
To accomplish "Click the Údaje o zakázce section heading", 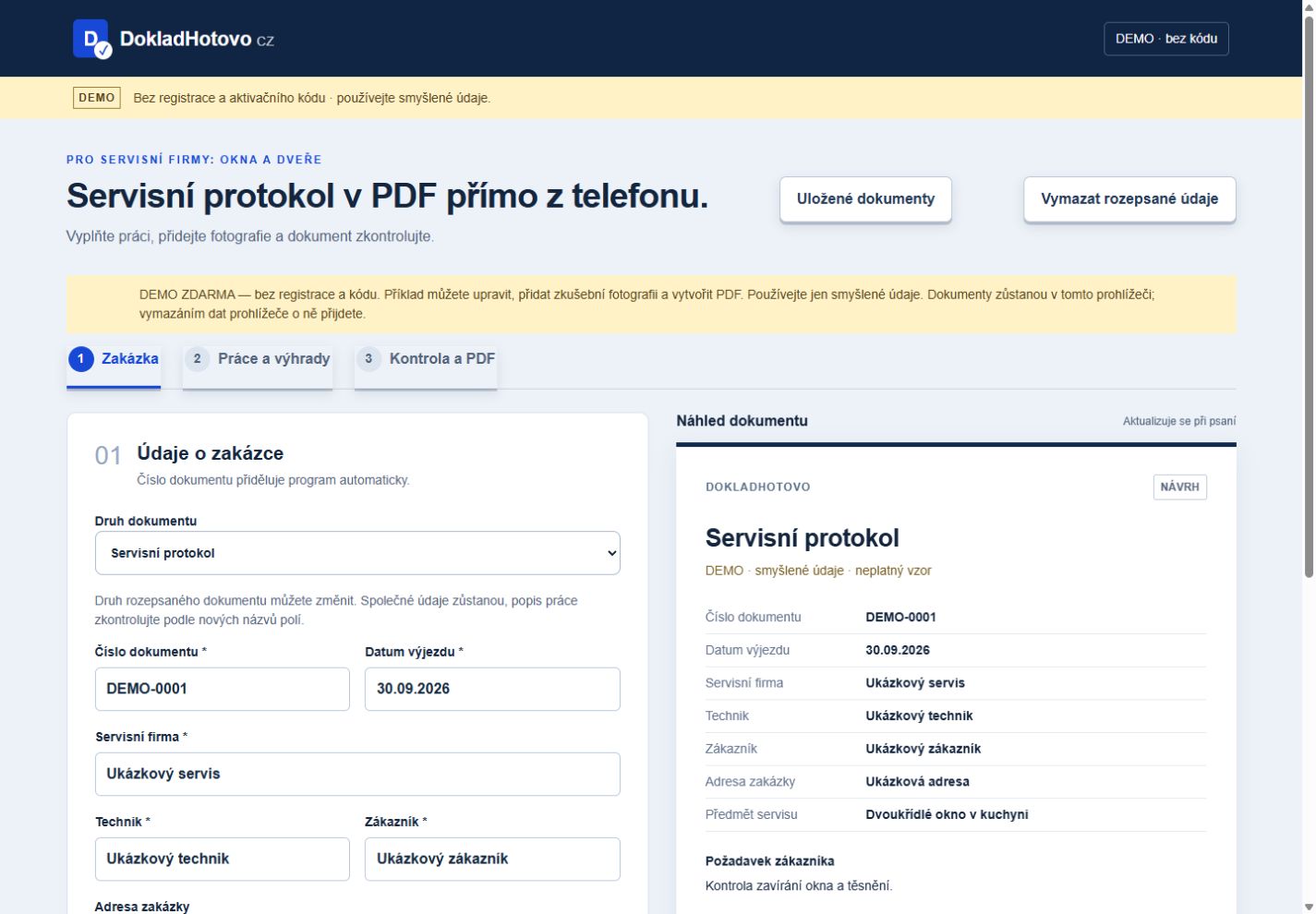I will (x=210, y=453).
